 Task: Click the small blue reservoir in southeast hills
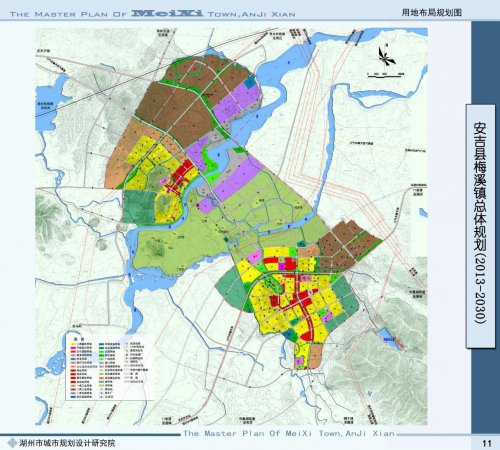pos(388,337)
